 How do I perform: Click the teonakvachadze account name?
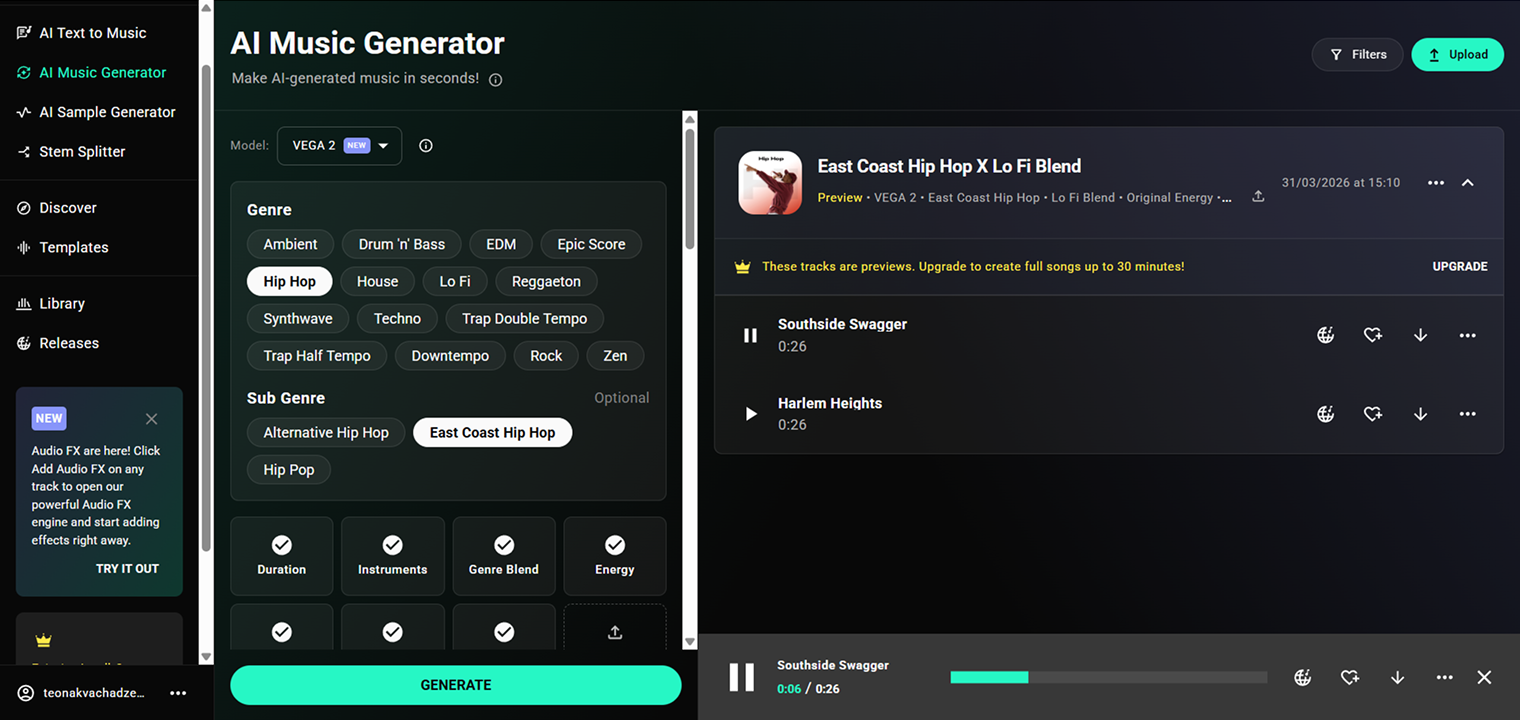(x=94, y=693)
